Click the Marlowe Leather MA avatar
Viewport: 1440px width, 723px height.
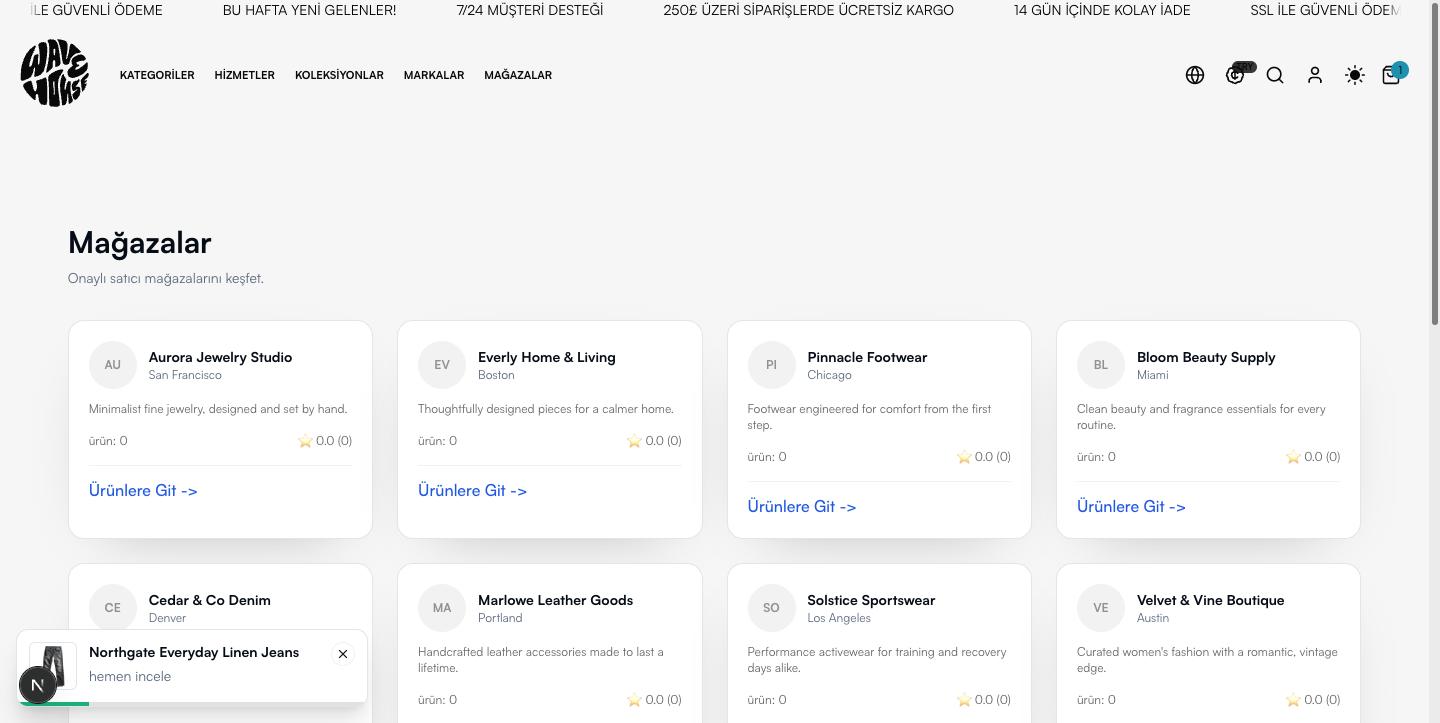pyautogui.click(x=442, y=608)
